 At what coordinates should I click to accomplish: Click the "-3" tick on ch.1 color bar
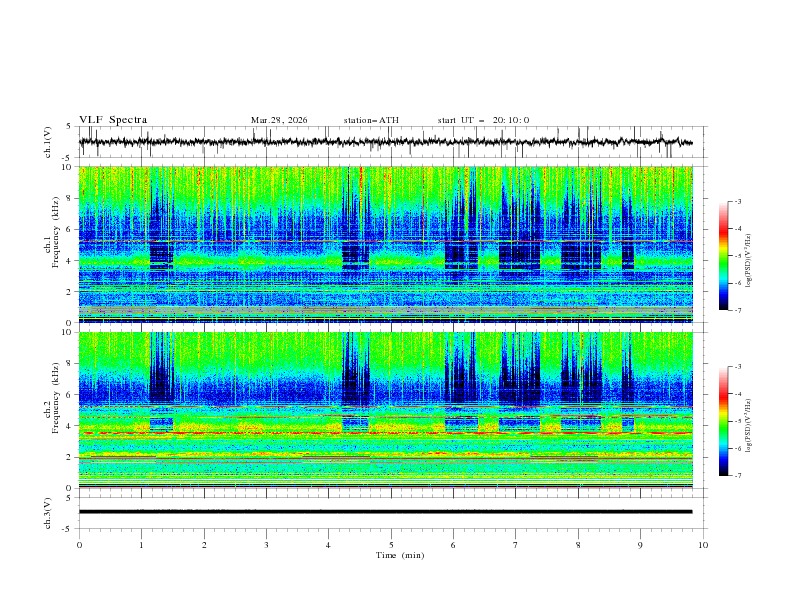[737, 201]
